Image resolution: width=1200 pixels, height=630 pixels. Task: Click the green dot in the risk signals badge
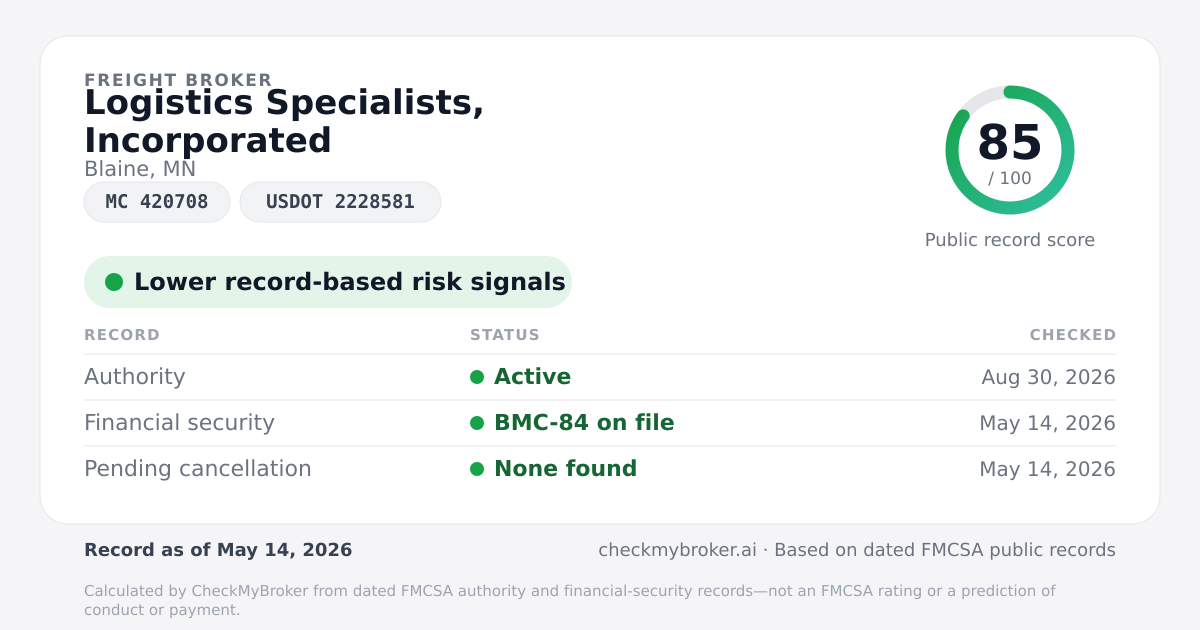point(114,282)
